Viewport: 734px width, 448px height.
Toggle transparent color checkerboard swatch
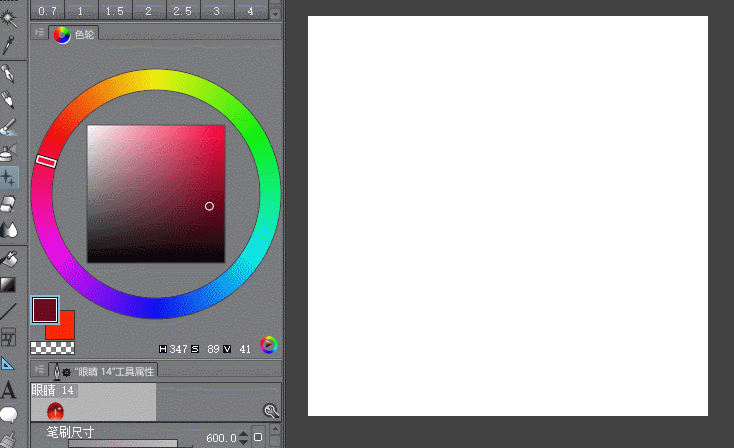[x=52, y=348]
